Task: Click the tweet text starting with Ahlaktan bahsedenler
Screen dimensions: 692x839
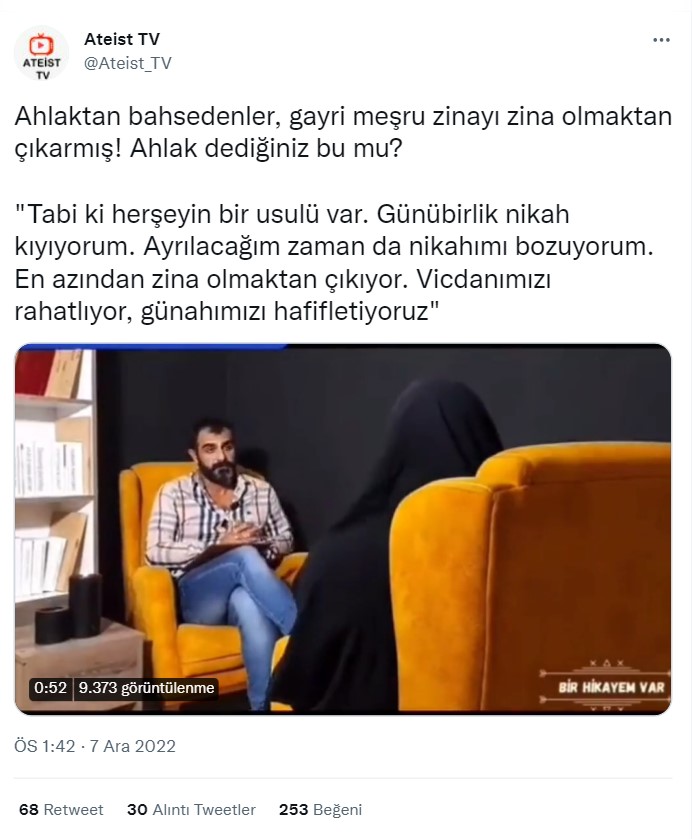Action: pos(343,132)
